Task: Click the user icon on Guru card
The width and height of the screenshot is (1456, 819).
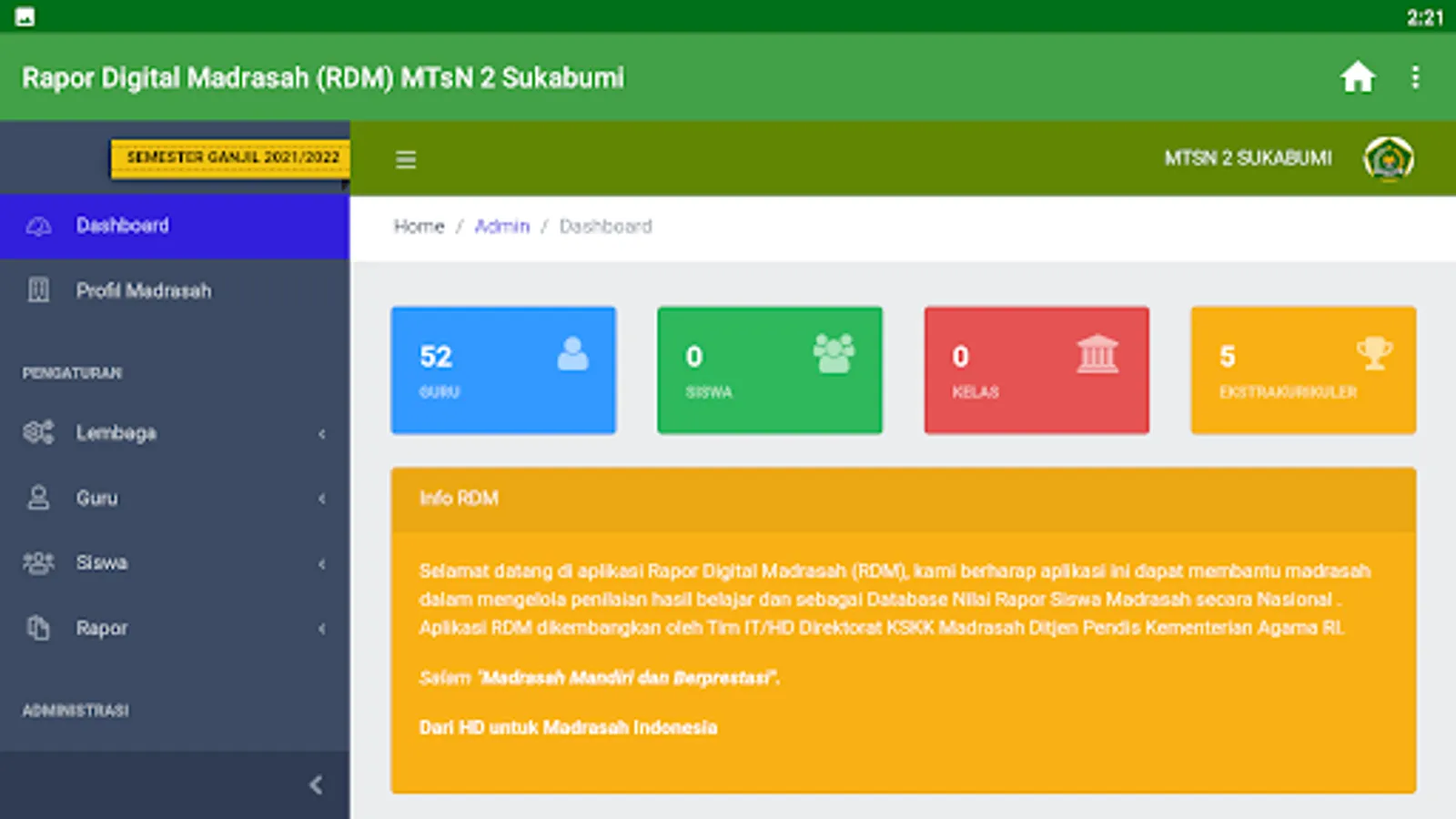Action: pyautogui.click(x=572, y=353)
